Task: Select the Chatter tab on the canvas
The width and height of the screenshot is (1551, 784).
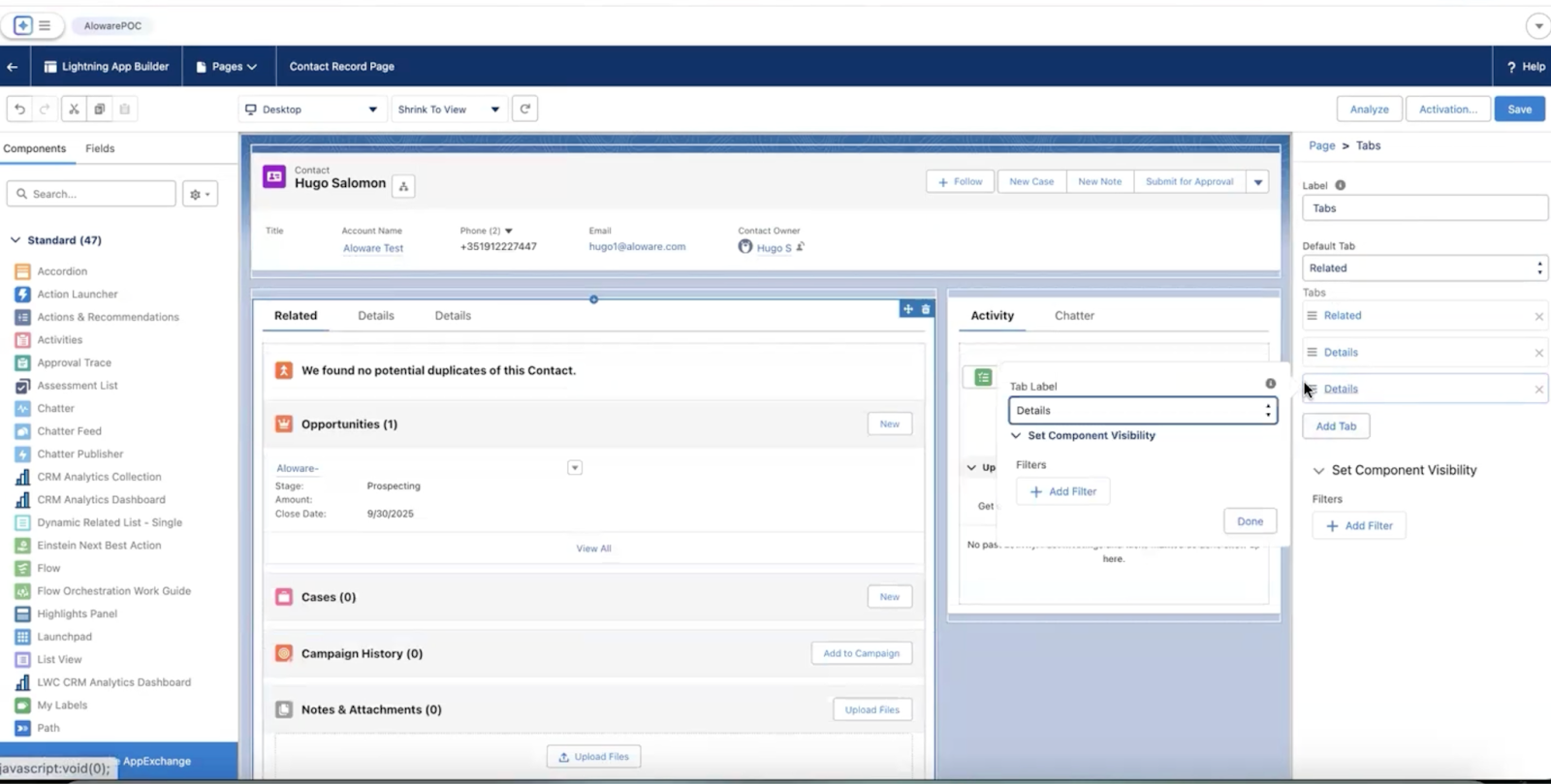Action: pos(1074,316)
